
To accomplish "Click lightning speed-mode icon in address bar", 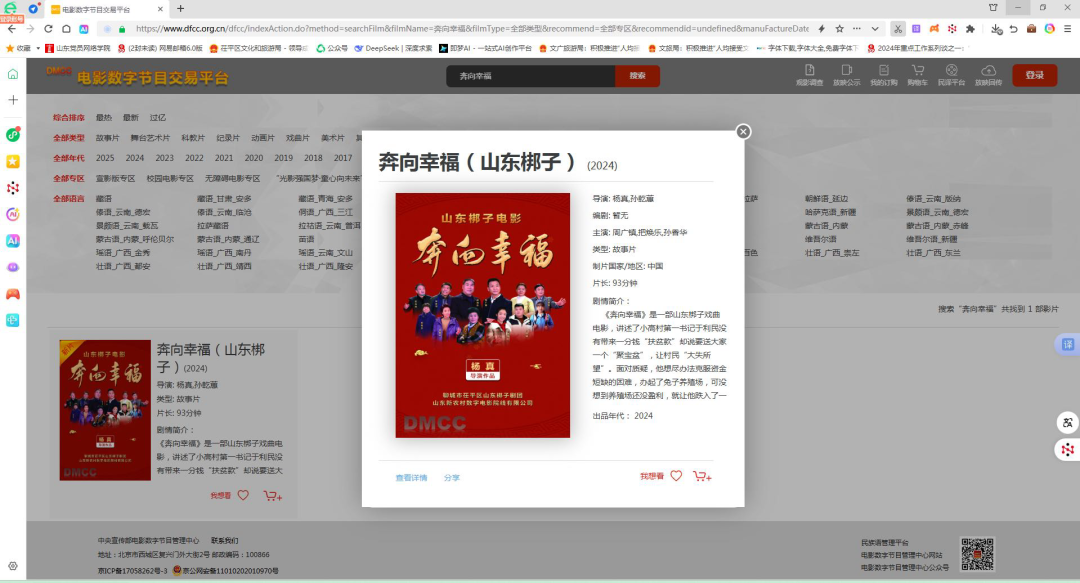I will pos(821,29).
